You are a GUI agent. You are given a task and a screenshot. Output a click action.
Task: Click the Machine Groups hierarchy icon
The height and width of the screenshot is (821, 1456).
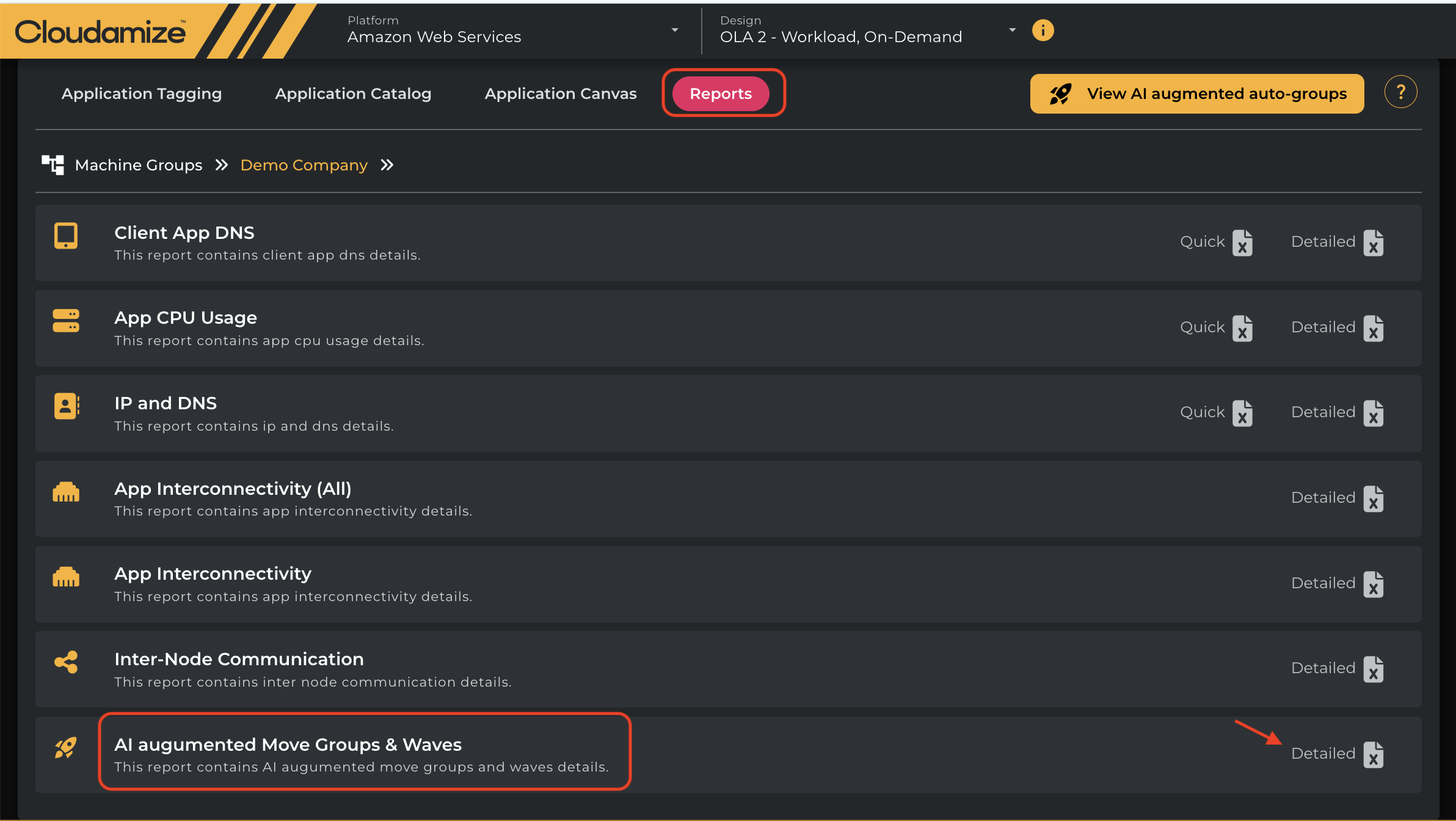[x=53, y=165]
